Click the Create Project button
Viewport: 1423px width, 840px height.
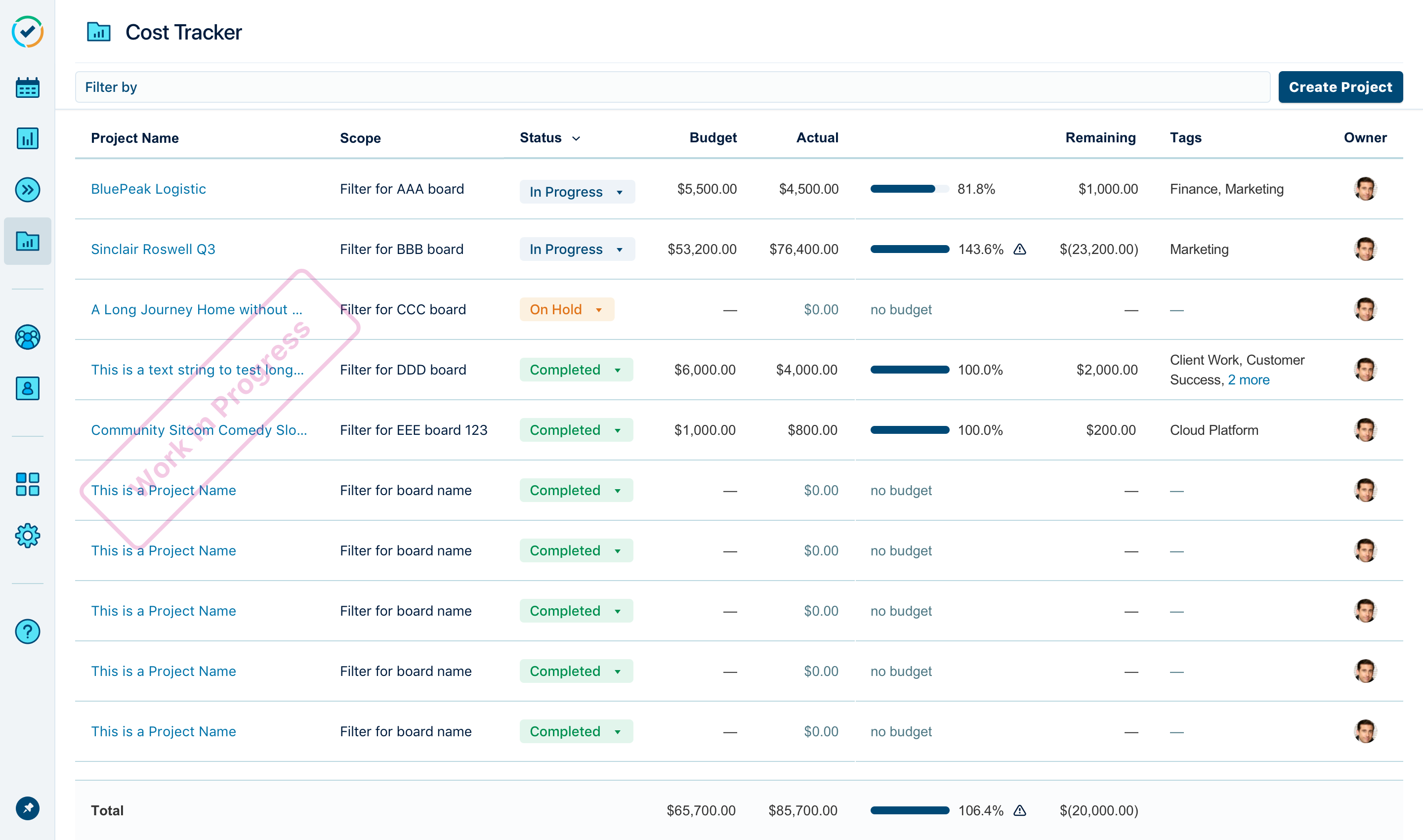[x=1340, y=87]
